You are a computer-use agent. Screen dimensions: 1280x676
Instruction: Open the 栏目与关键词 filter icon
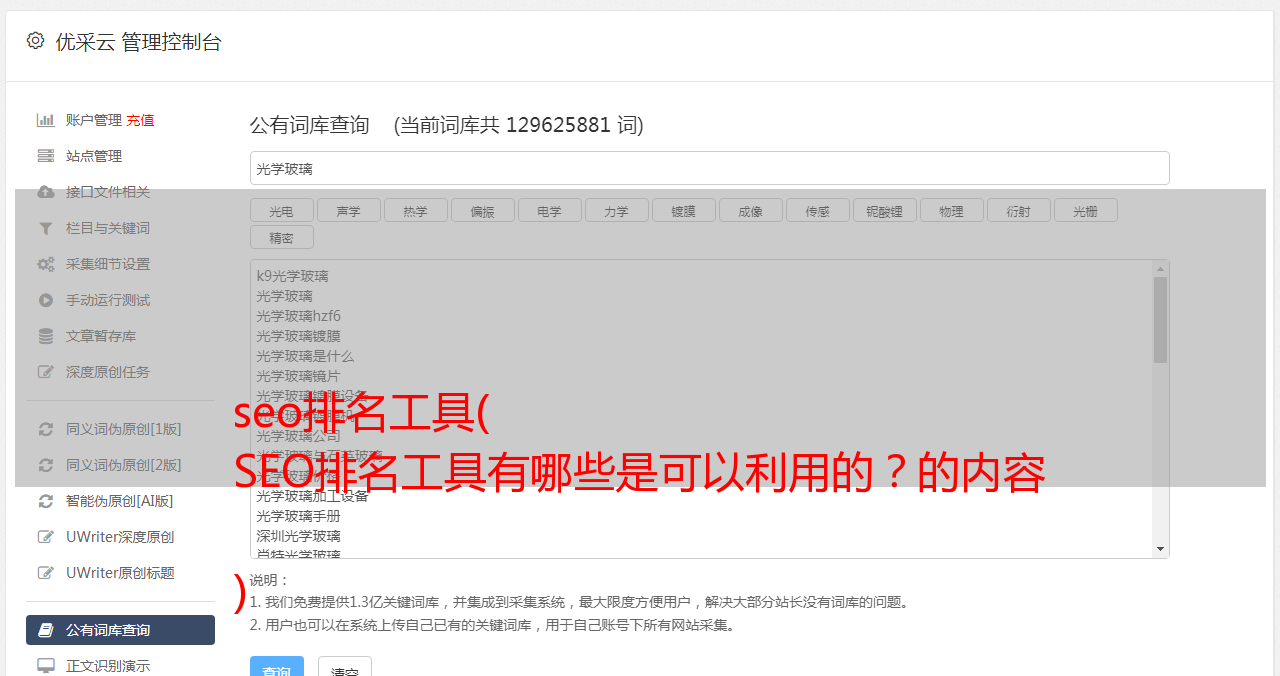pos(46,228)
